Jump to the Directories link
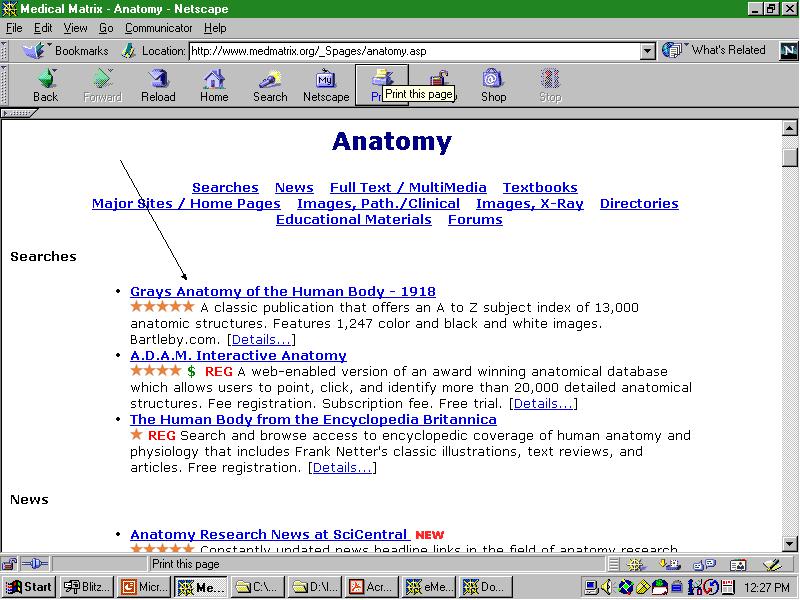The image size is (800, 600). (639, 204)
